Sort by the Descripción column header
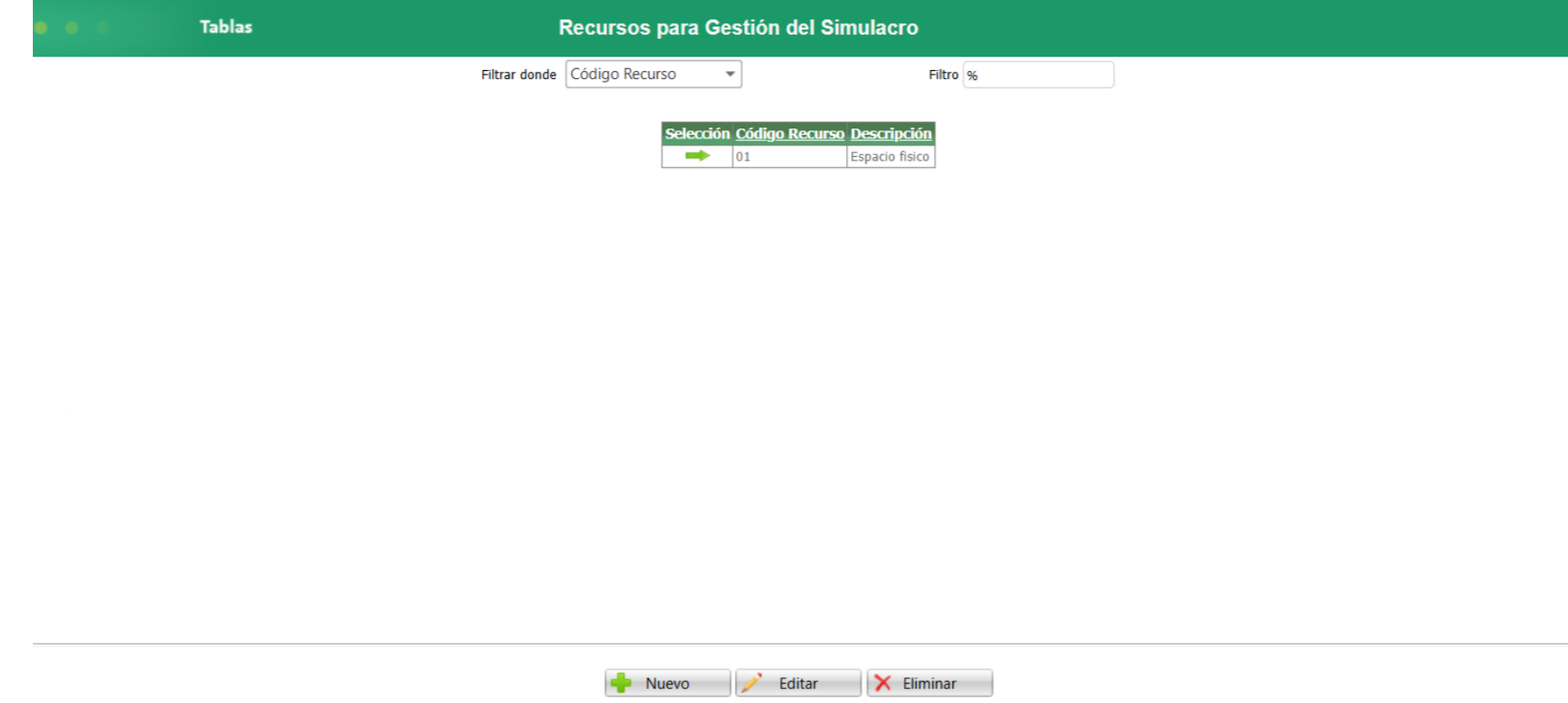Screen dimensions: 1568x703 [890, 134]
